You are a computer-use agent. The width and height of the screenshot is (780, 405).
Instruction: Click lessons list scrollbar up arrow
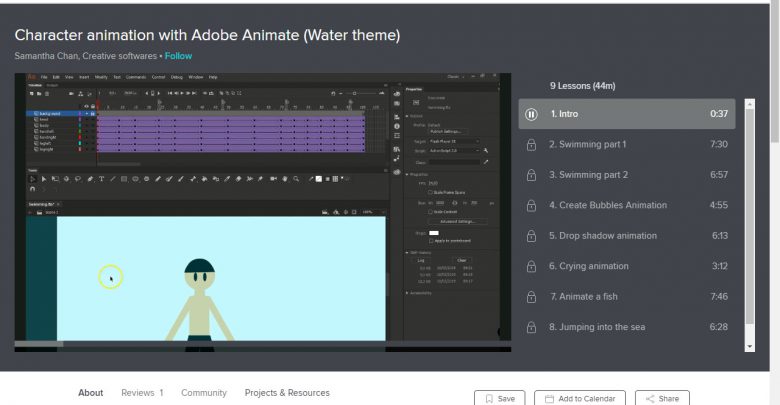pos(750,104)
